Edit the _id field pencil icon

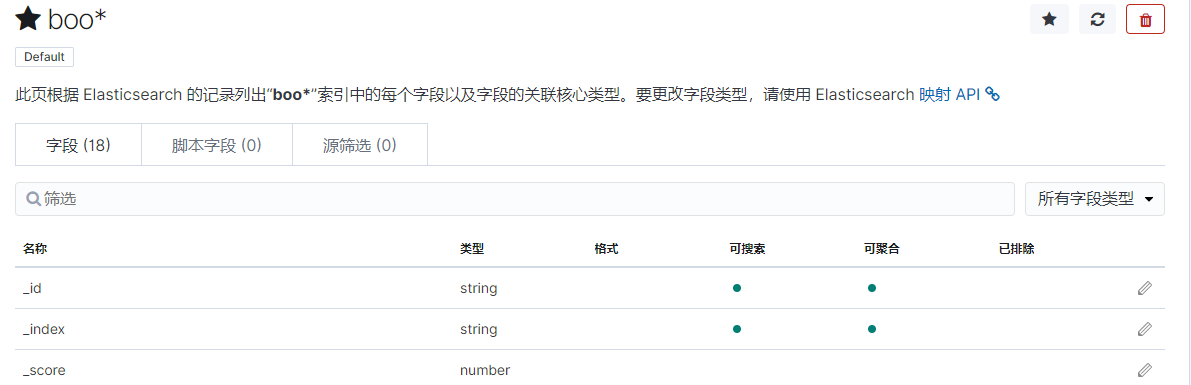point(1145,289)
